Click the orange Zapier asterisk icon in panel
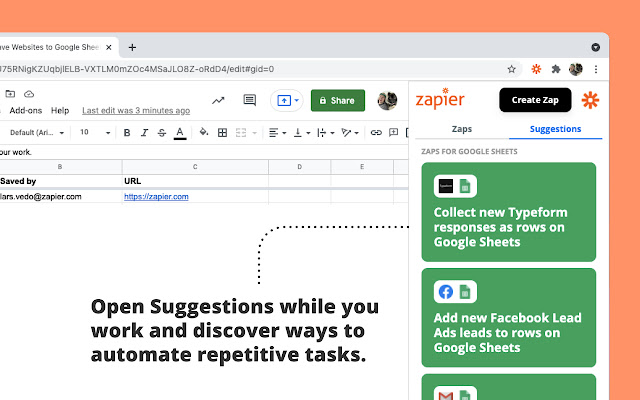The image size is (640, 400). pos(590,100)
